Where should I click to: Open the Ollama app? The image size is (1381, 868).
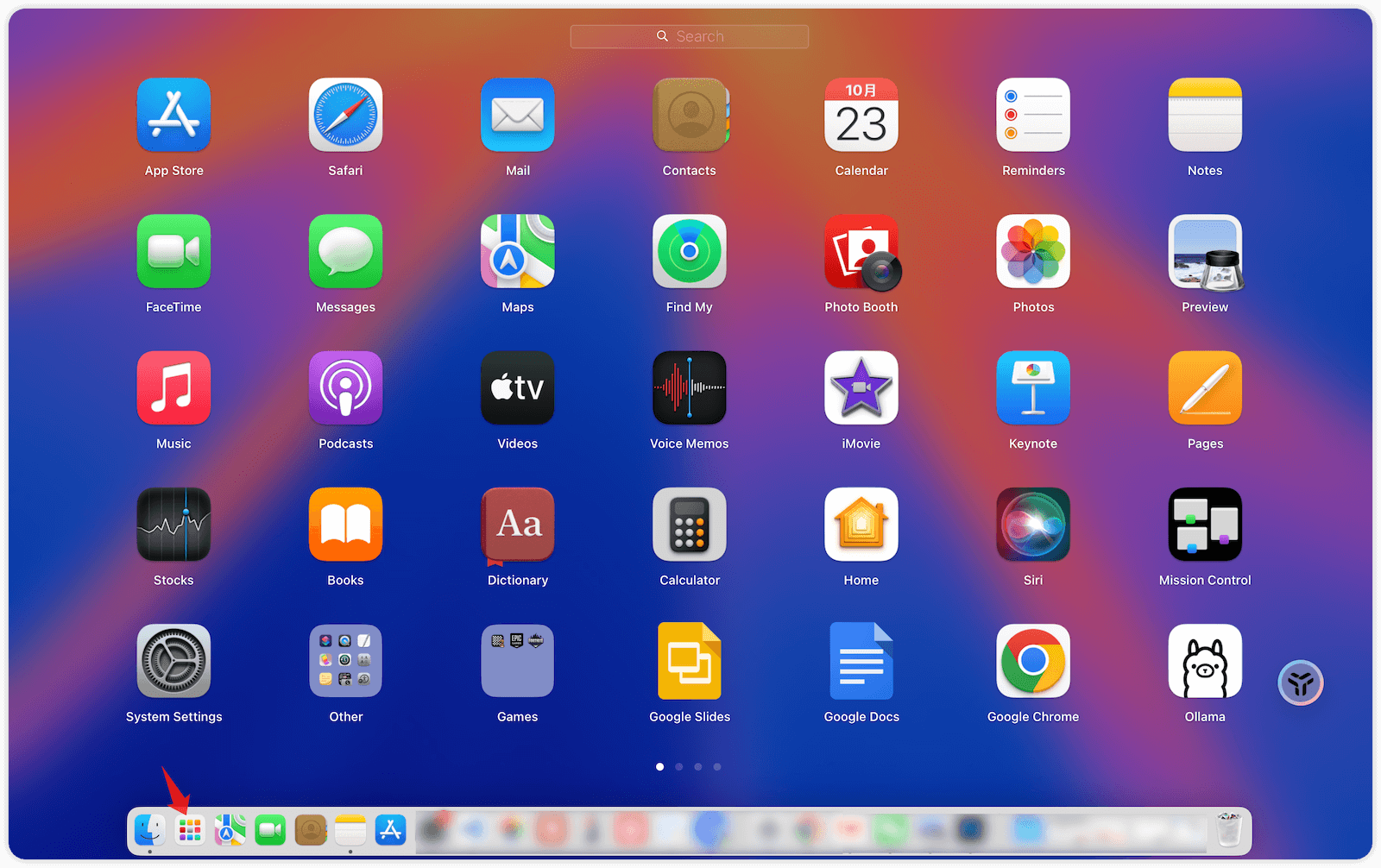pos(1205,661)
